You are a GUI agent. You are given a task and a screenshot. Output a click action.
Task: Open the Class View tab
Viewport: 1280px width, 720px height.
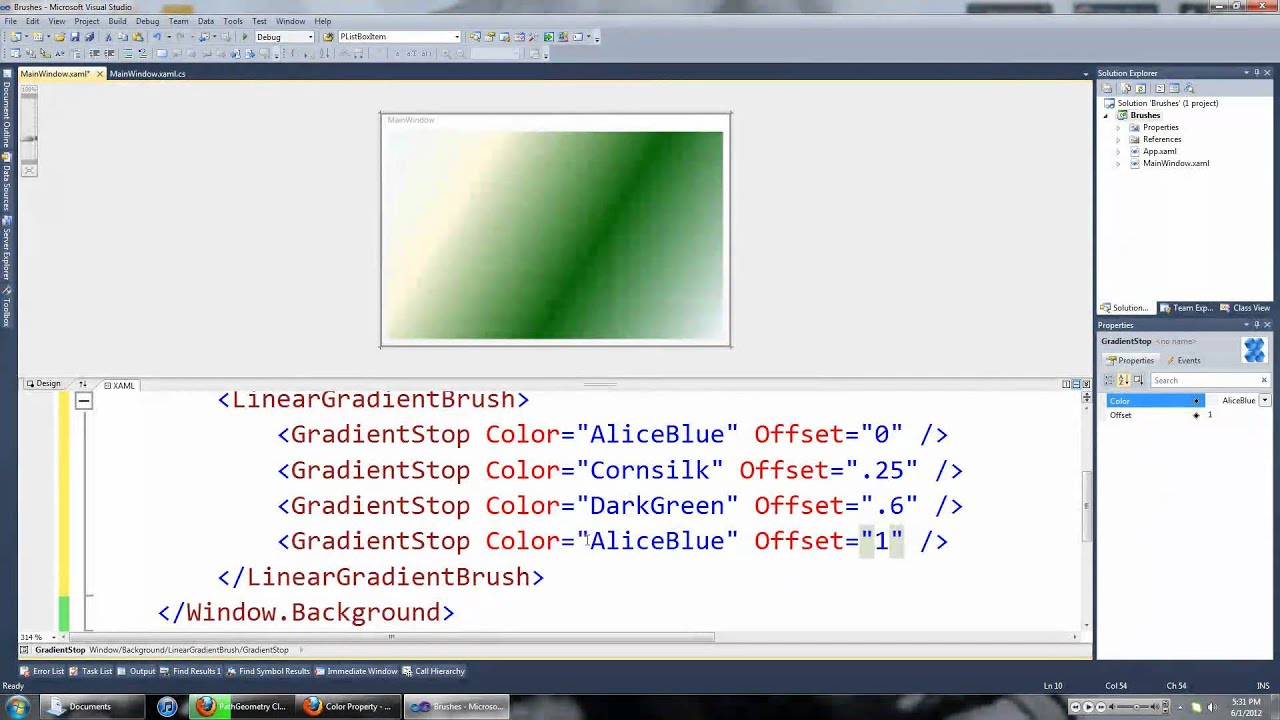point(1246,308)
